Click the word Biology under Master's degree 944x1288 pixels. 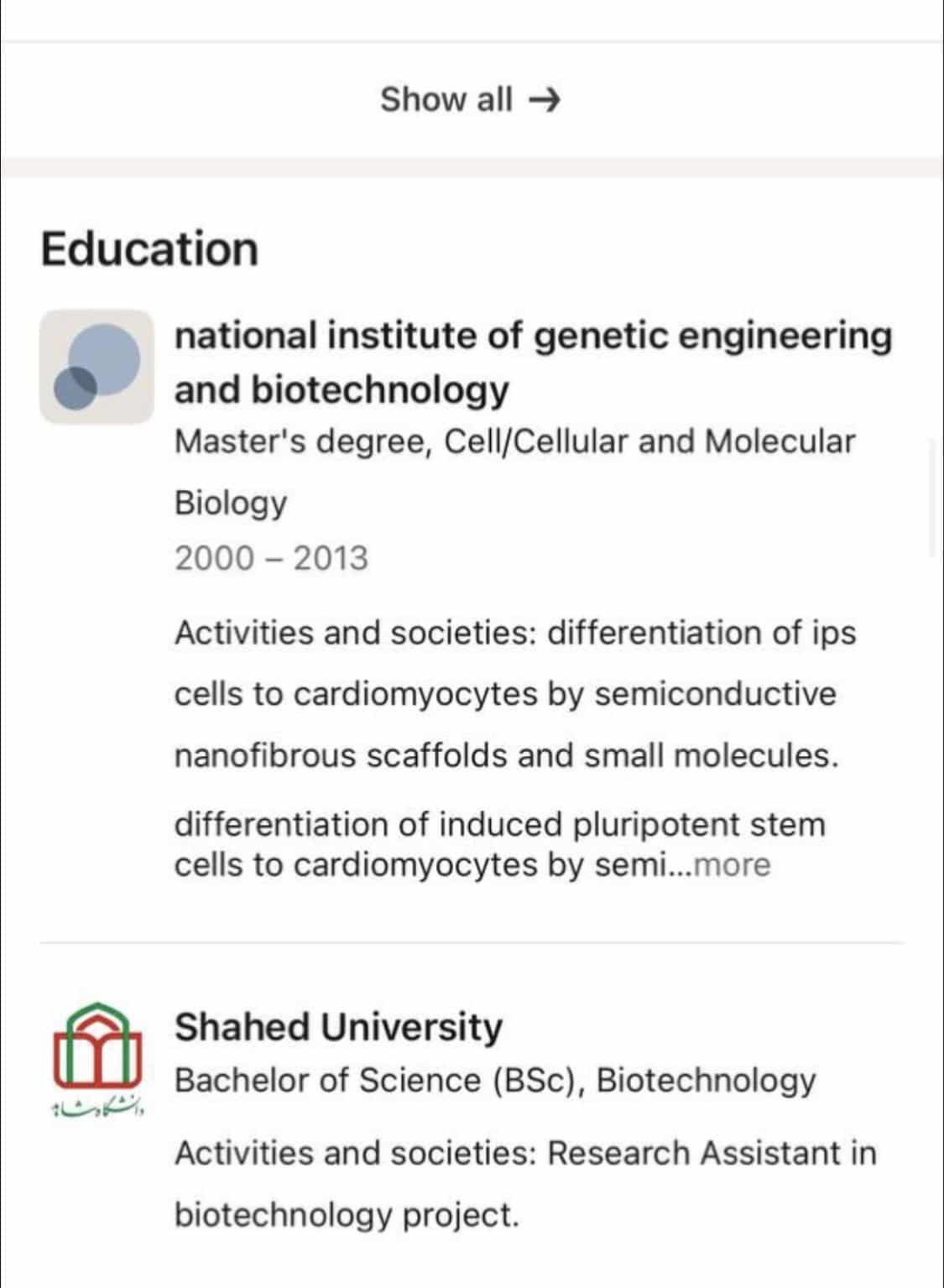coord(230,503)
